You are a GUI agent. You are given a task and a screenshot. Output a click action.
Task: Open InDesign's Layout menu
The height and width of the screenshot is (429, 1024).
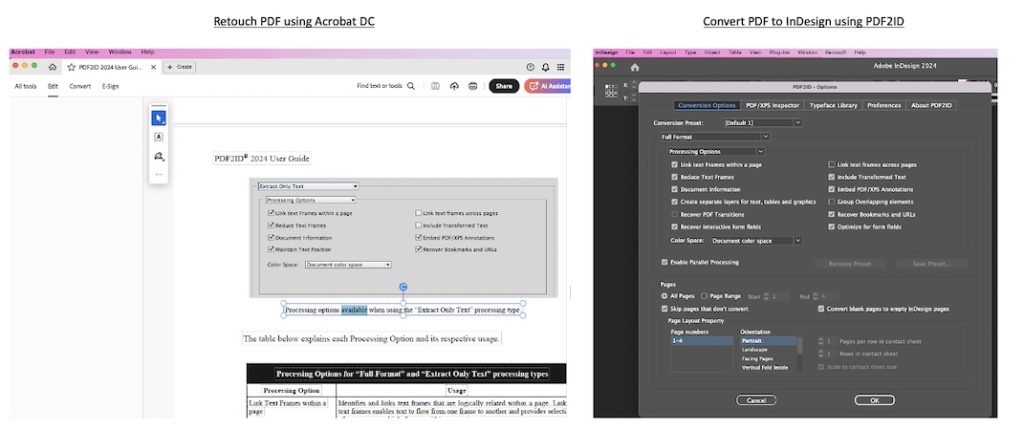point(668,52)
